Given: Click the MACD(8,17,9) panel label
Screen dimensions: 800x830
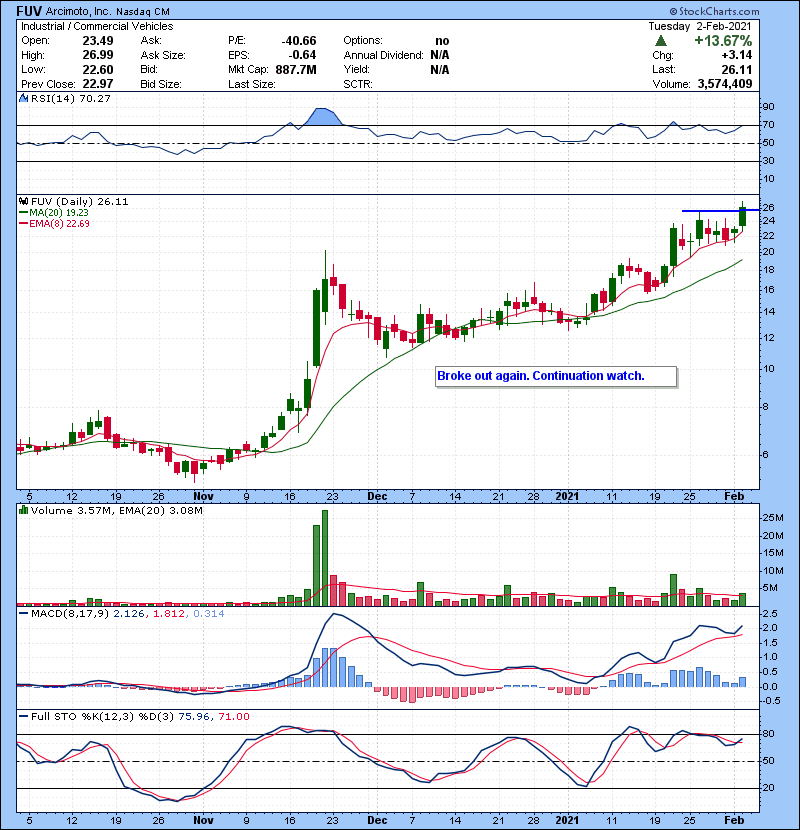Looking at the screenshot, I should (70, 614).
